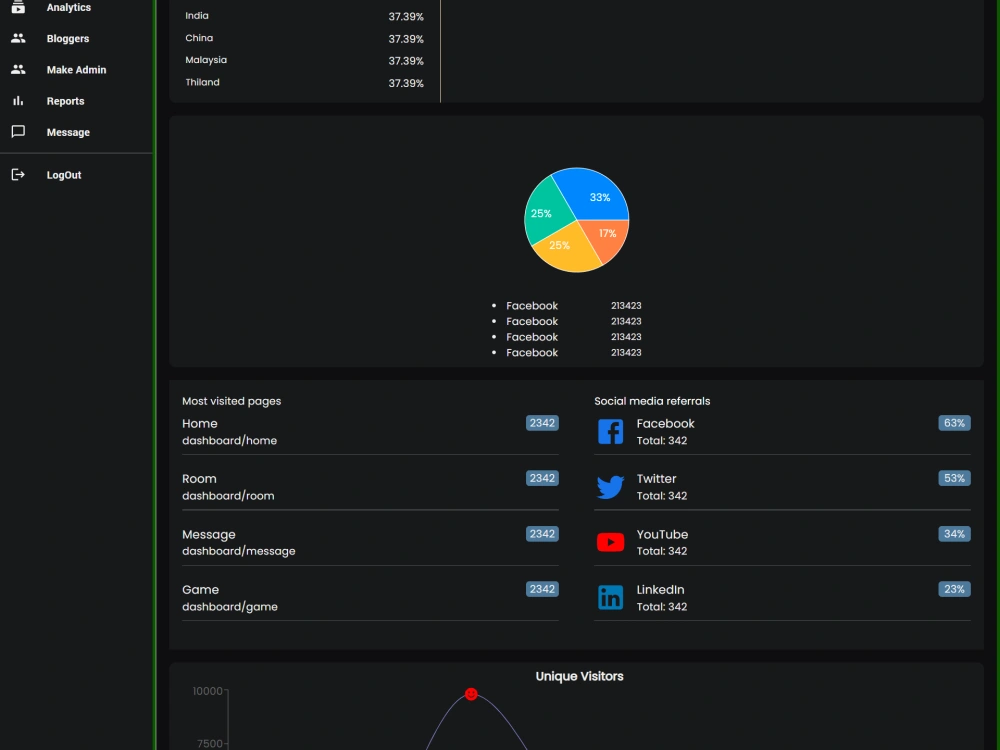Click the LogOut arrow icon
Viewport: 1000px width, 750px height.
(17, 174)
